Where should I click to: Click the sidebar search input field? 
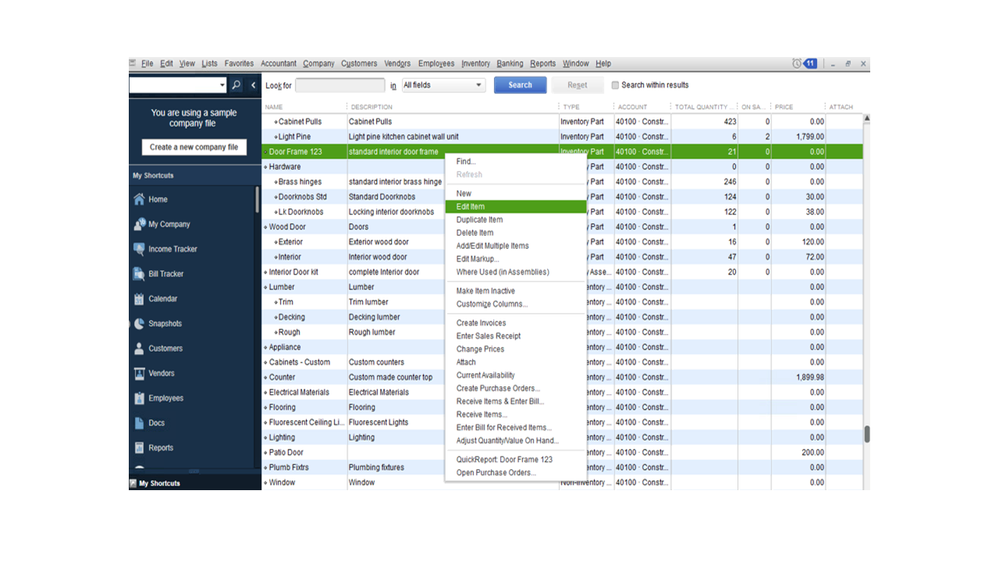[x=173, y=85]
